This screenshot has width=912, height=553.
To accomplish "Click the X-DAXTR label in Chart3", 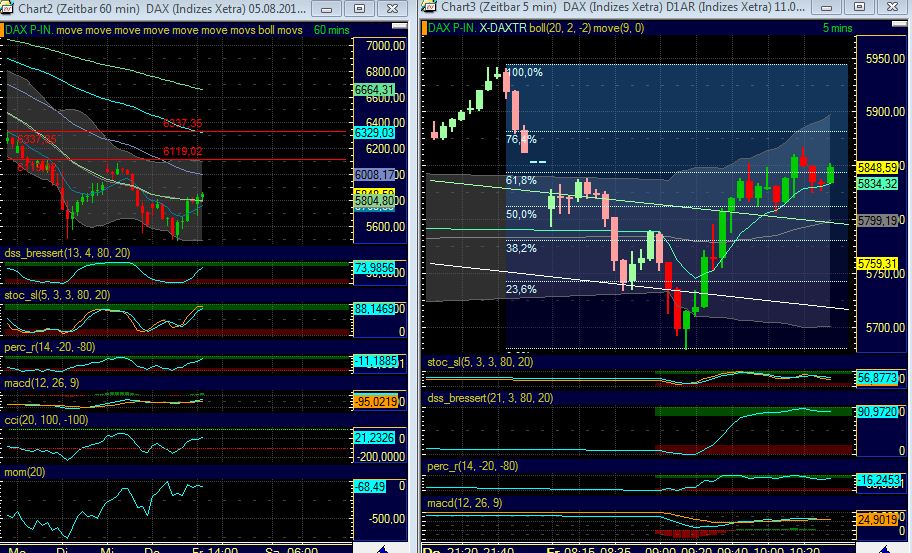I will tap(503, 27).
